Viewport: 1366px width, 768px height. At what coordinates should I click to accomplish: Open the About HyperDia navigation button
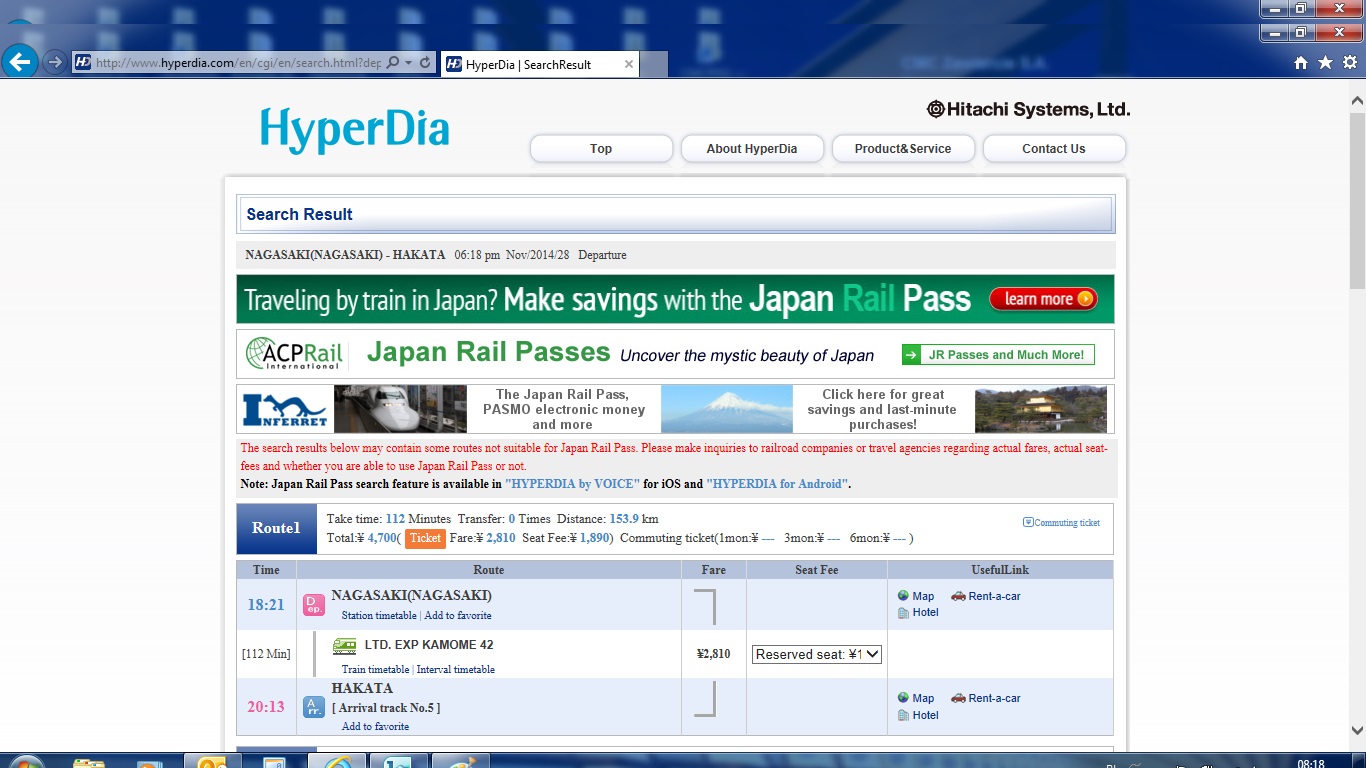(752, 148)
